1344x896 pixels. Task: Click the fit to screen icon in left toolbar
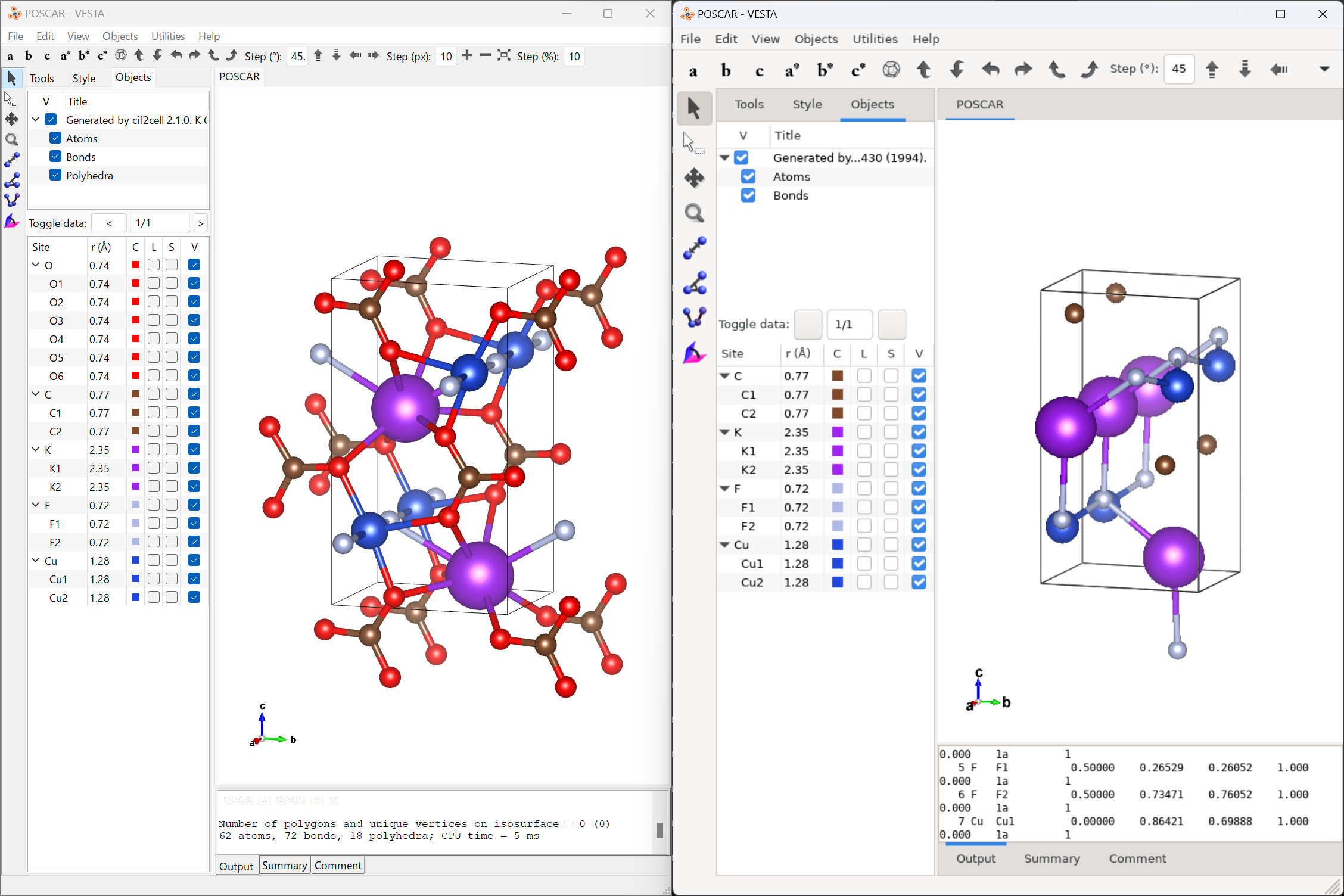coord(504,55)
